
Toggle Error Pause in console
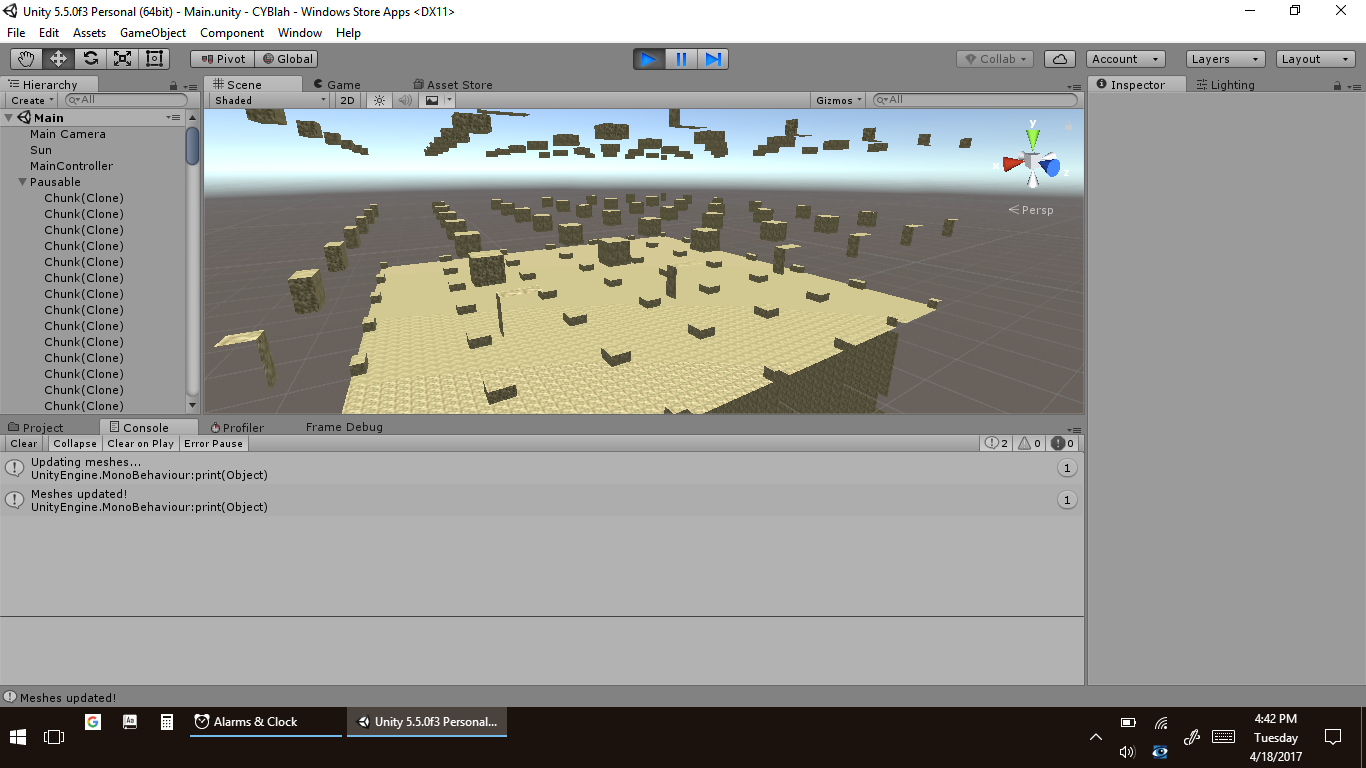pos(213,443)
